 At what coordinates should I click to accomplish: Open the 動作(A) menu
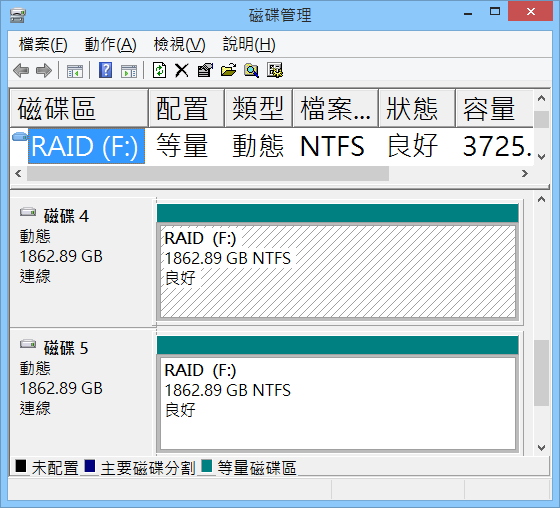pyautogui.click(x=110, y=45)
